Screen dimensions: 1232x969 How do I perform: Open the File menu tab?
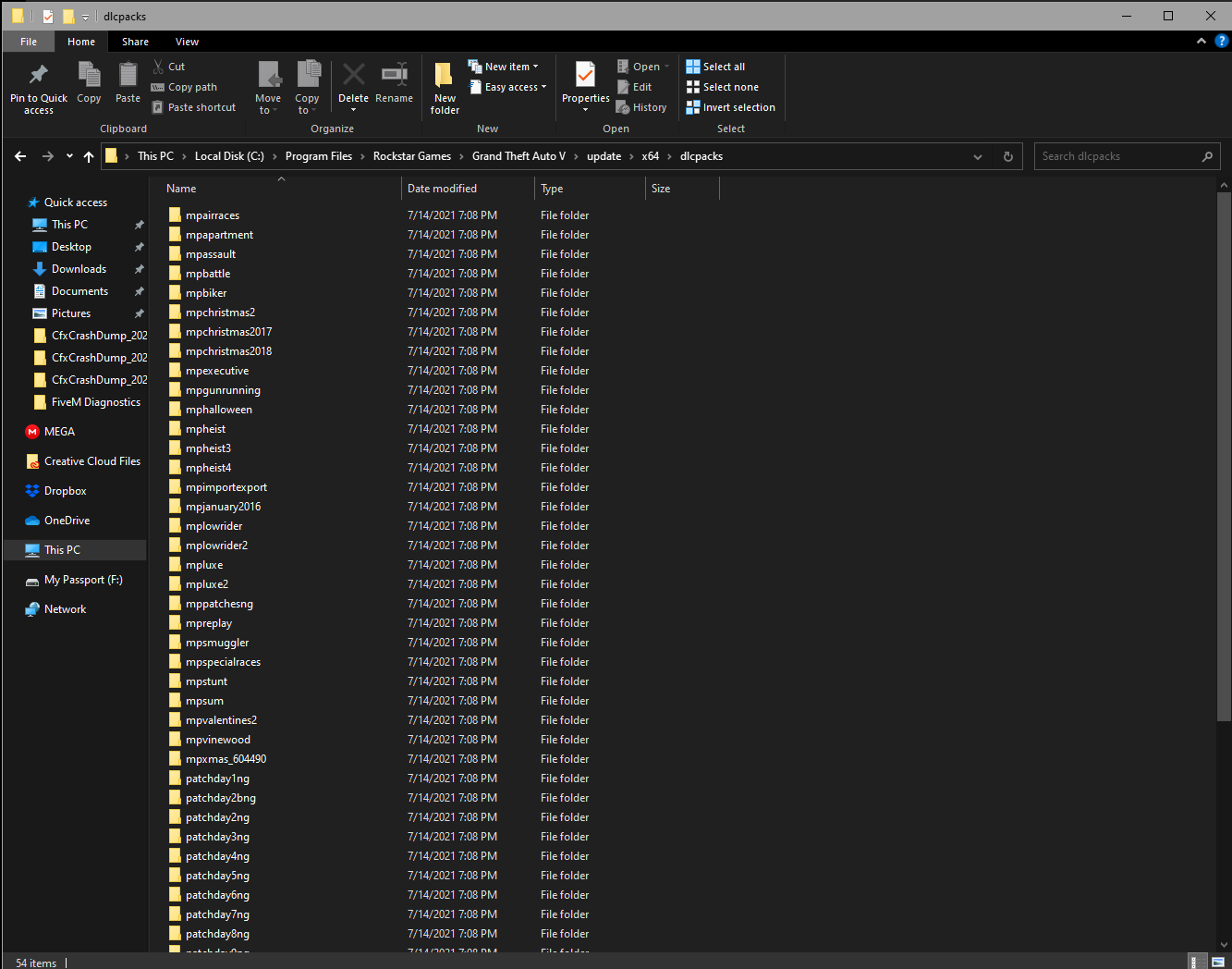click(x=29, y=42)
